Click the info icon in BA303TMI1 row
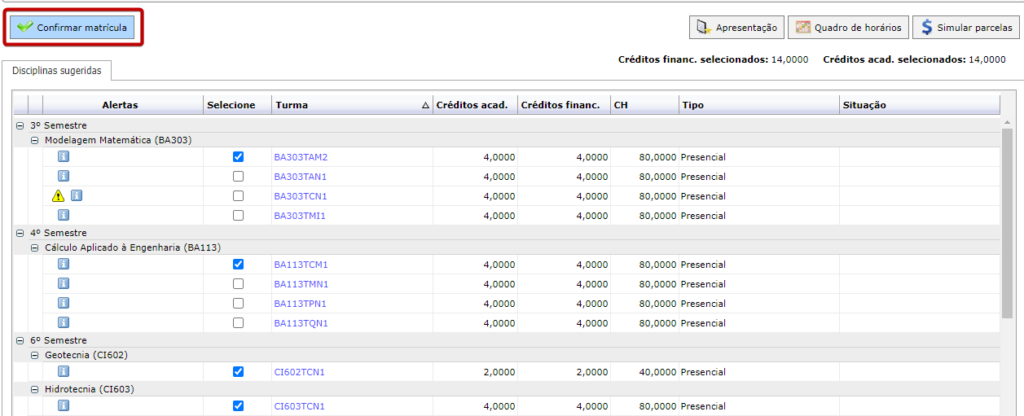The width and height of the screenshot is (1024, 416). pos(63,215)
